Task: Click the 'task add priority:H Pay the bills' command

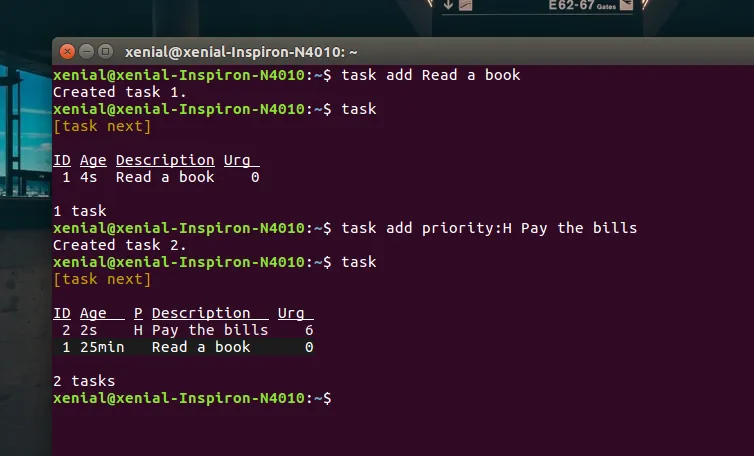Action: tap(489, 228)
